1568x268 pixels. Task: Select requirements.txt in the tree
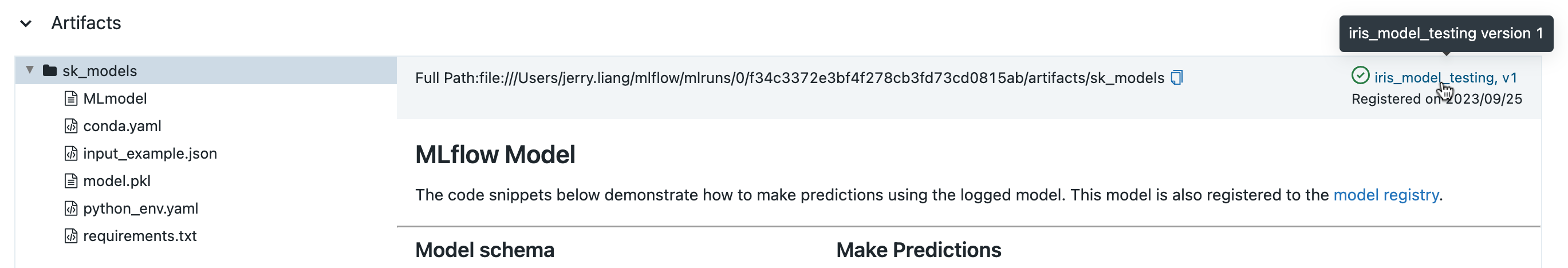(140, 236)
